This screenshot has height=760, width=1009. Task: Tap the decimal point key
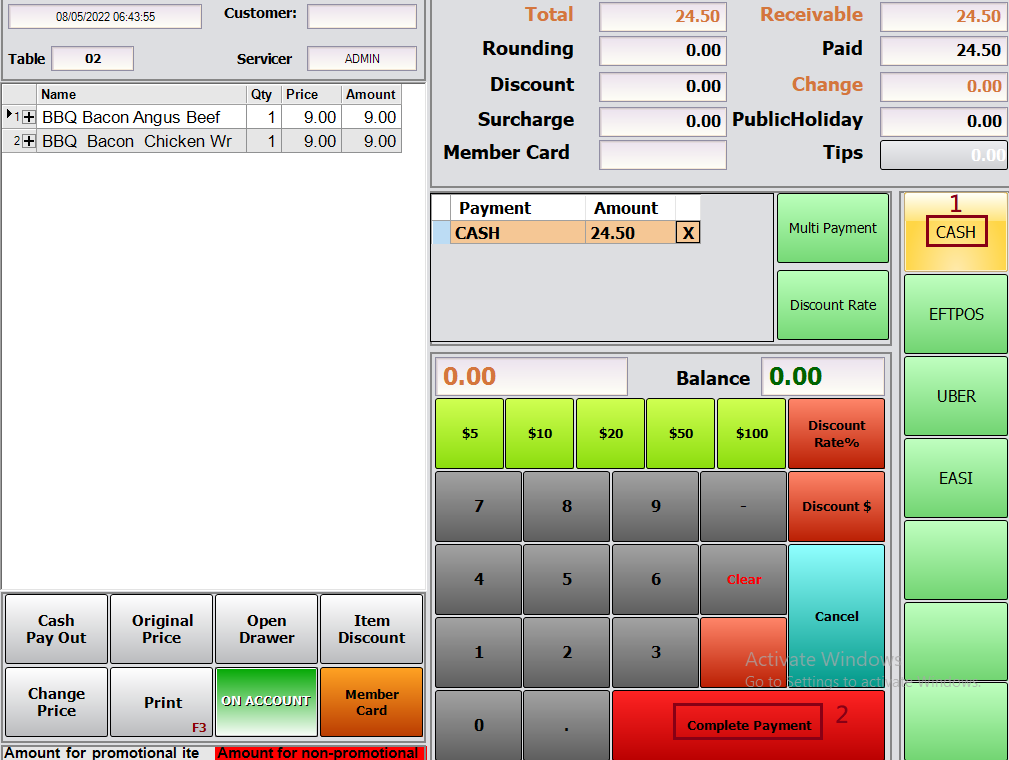[x=567, y=725]
